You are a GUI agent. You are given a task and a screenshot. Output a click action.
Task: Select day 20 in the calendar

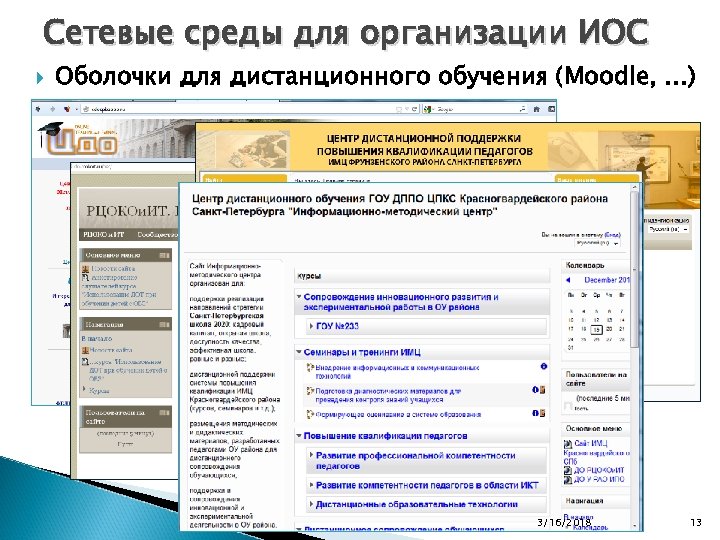pos(609,329)
